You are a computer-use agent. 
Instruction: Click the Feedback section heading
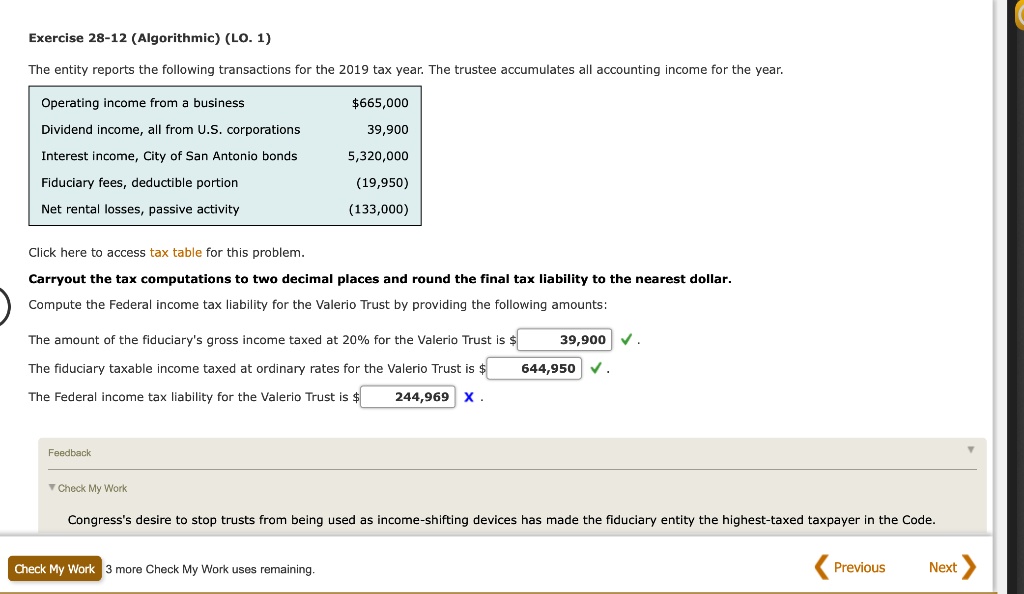pyautogui.click(x=69, y=453)
